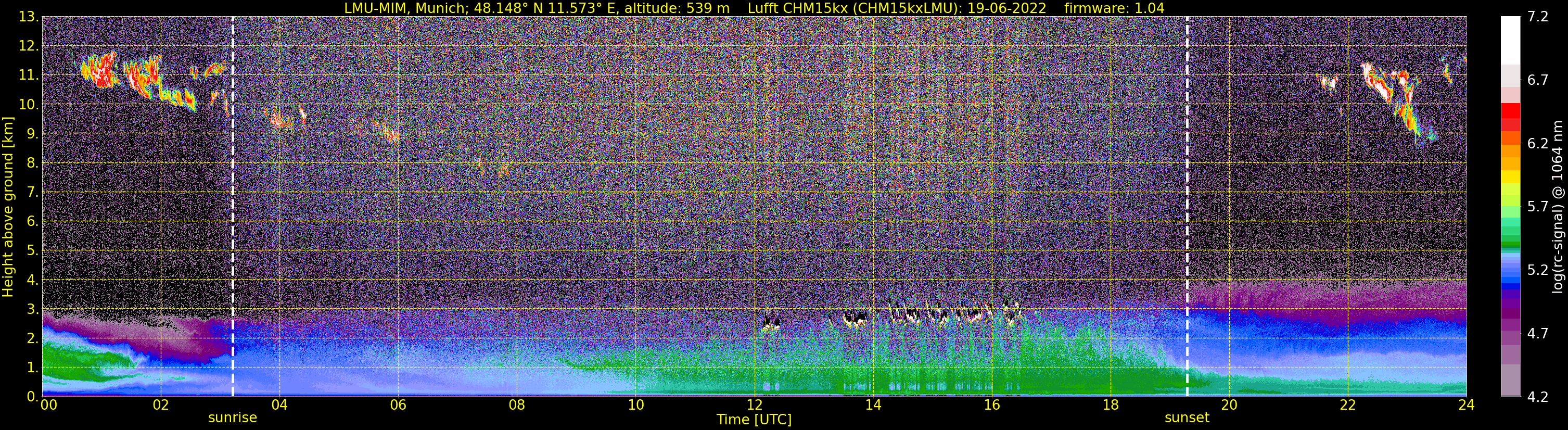Click the y-axis tick label 9.
1568x430 pixels.
click(33, 134)
